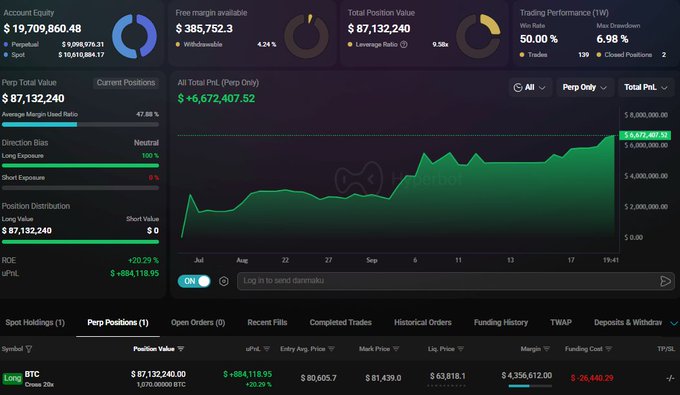The image size is (680, 395).
Task: Click the Withdrawable 4.24 % entry
Action: [x=226, y=44]
